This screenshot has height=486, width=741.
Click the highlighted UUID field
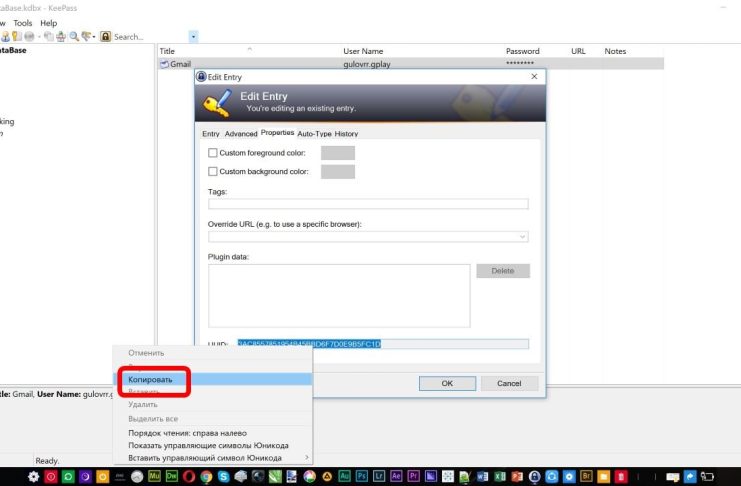383,344
